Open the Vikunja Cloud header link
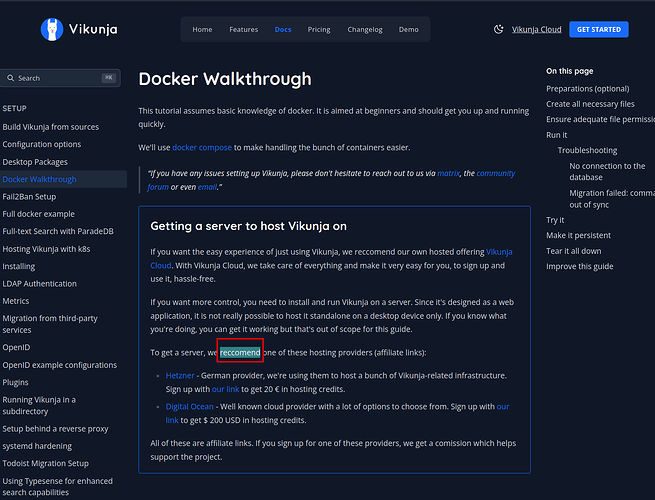This screenshot has height=500, width=655. click(x=536, y=30)
